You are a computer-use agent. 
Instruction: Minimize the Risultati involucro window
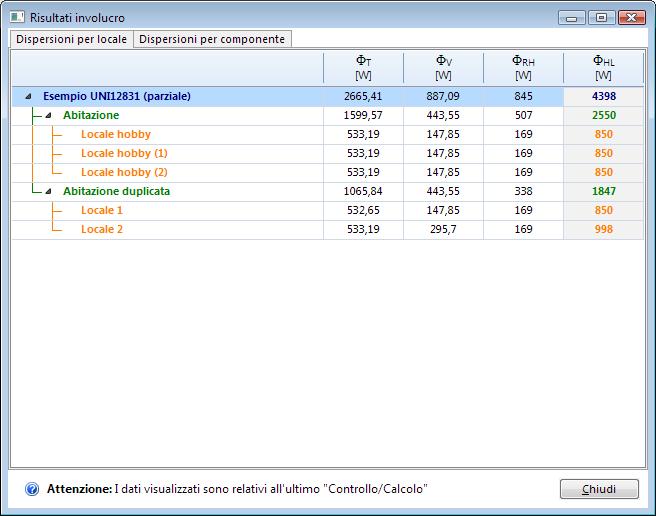coord(573,17)
